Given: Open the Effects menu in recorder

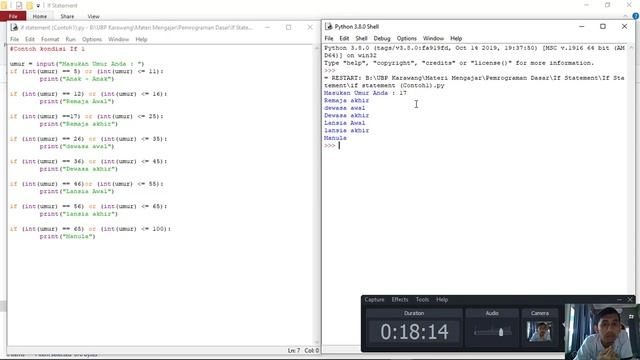Looking at the screenshot, I should (400, 300).
